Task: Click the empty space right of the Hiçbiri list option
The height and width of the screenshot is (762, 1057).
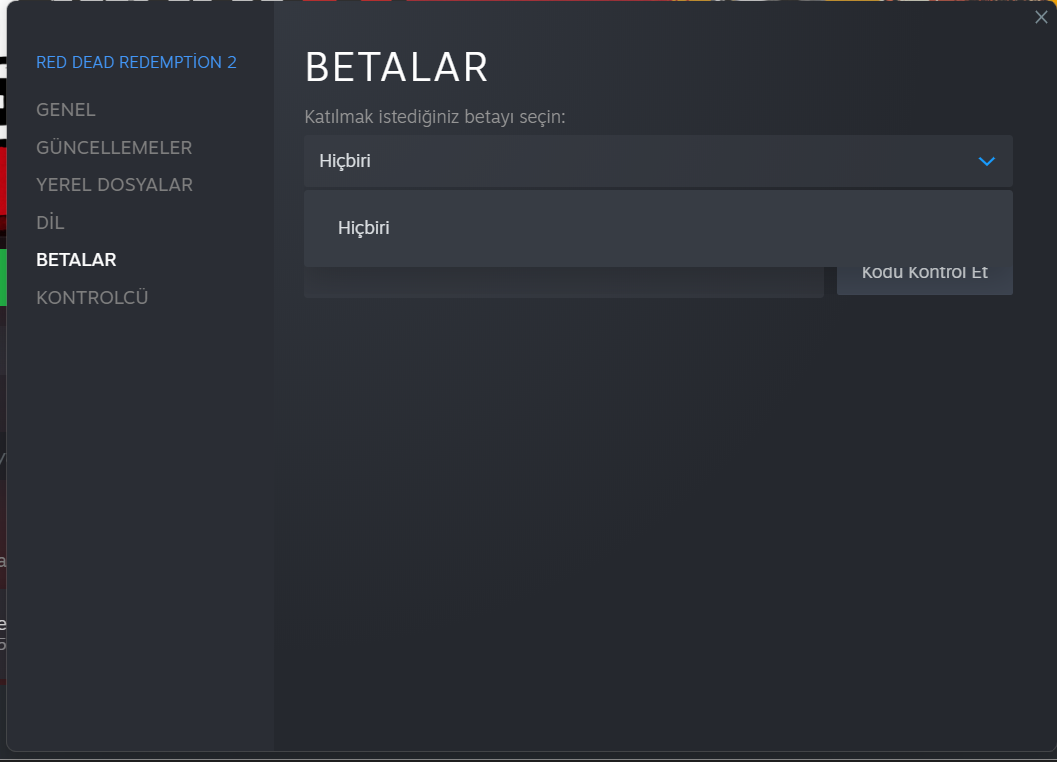Action: point(700,228)
